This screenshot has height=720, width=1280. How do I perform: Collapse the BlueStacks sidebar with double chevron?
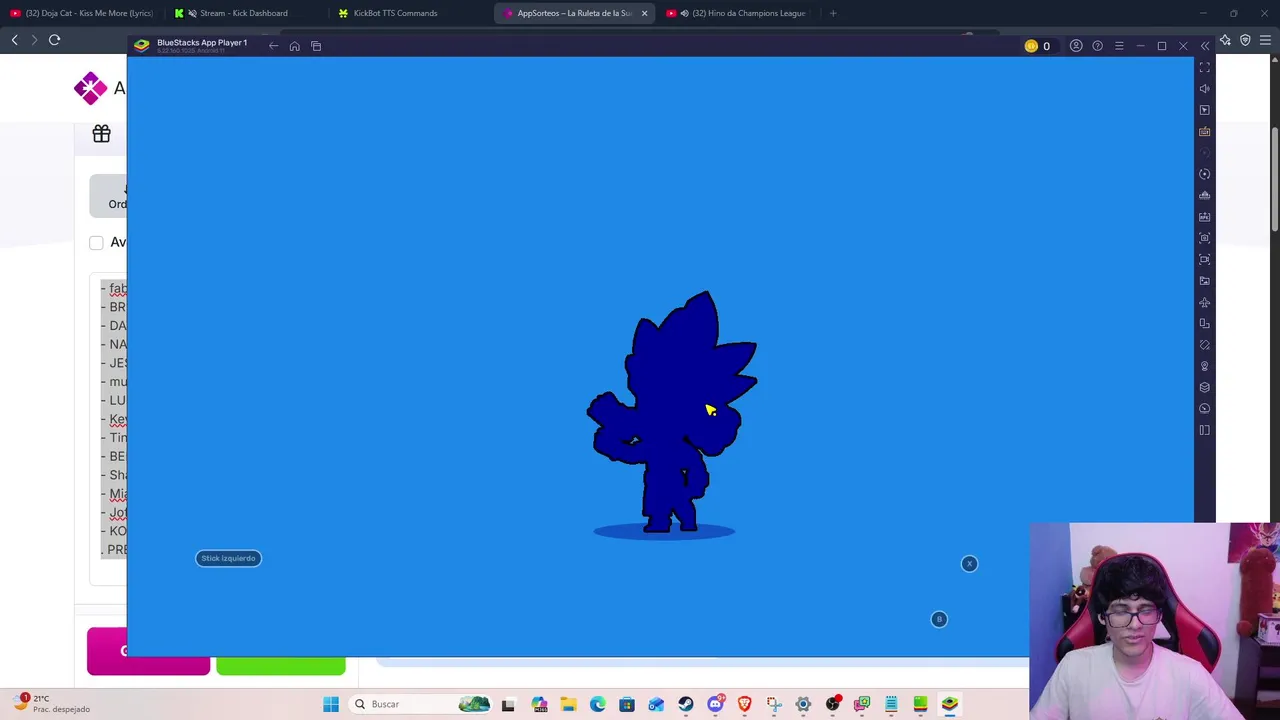[x=1204, y=46]
